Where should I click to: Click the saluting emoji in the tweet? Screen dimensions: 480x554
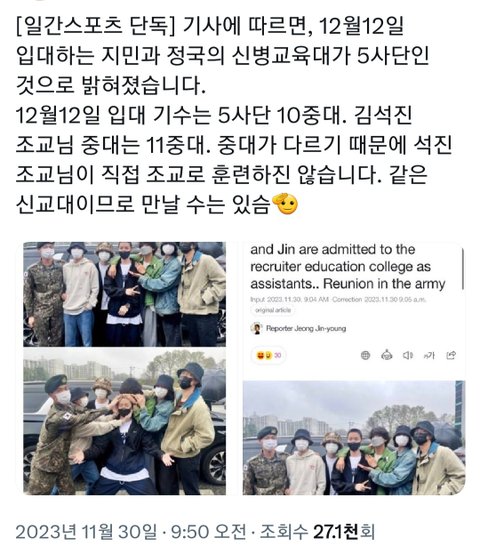[x=285, y=204]
